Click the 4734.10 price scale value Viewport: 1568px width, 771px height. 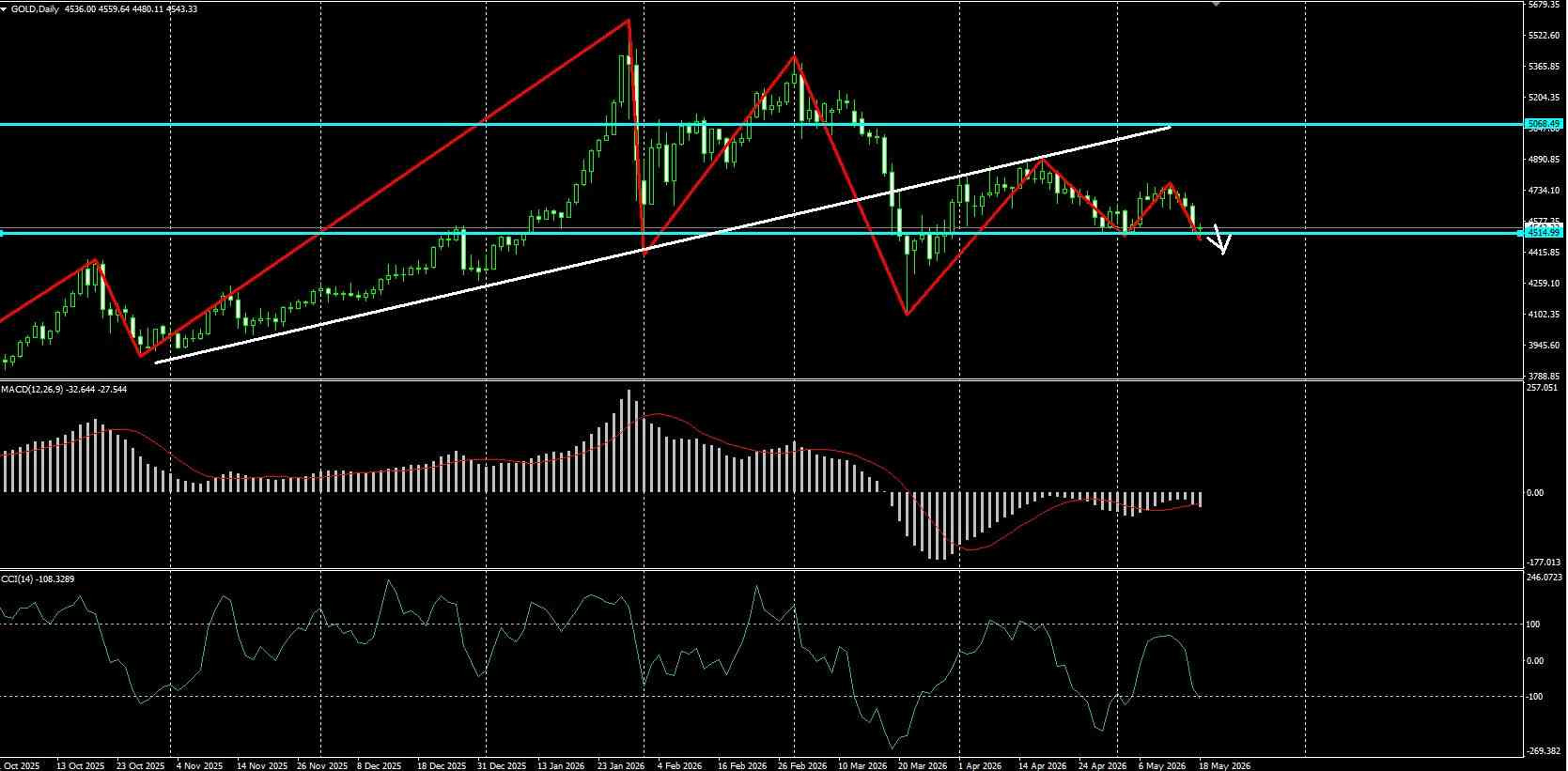(1545, 191)
